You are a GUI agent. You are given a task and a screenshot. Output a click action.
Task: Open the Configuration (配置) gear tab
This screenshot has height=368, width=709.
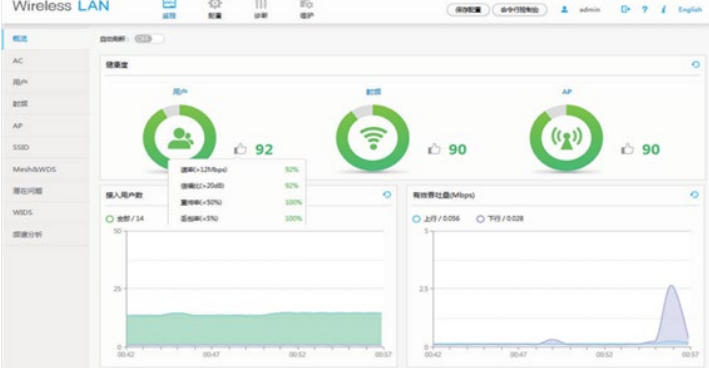[215, 9]
